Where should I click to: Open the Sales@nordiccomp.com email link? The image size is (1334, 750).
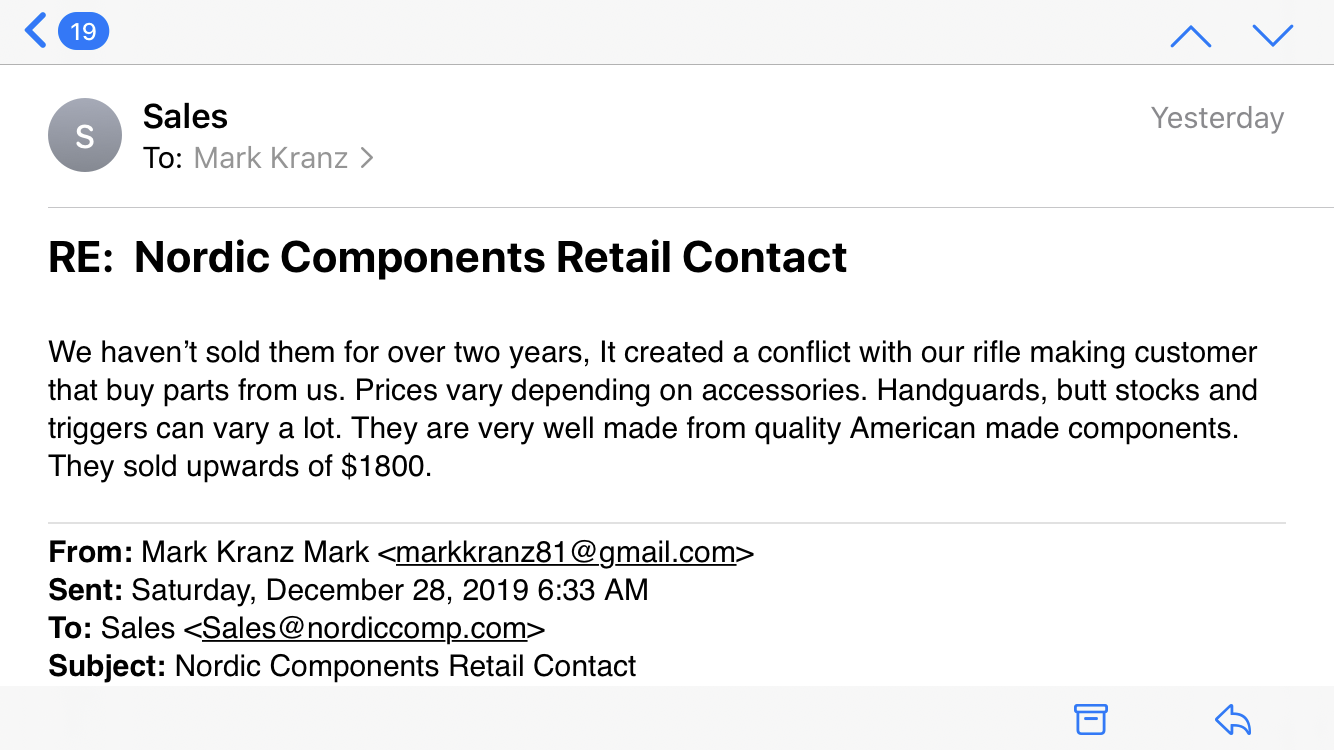[364, 628]
